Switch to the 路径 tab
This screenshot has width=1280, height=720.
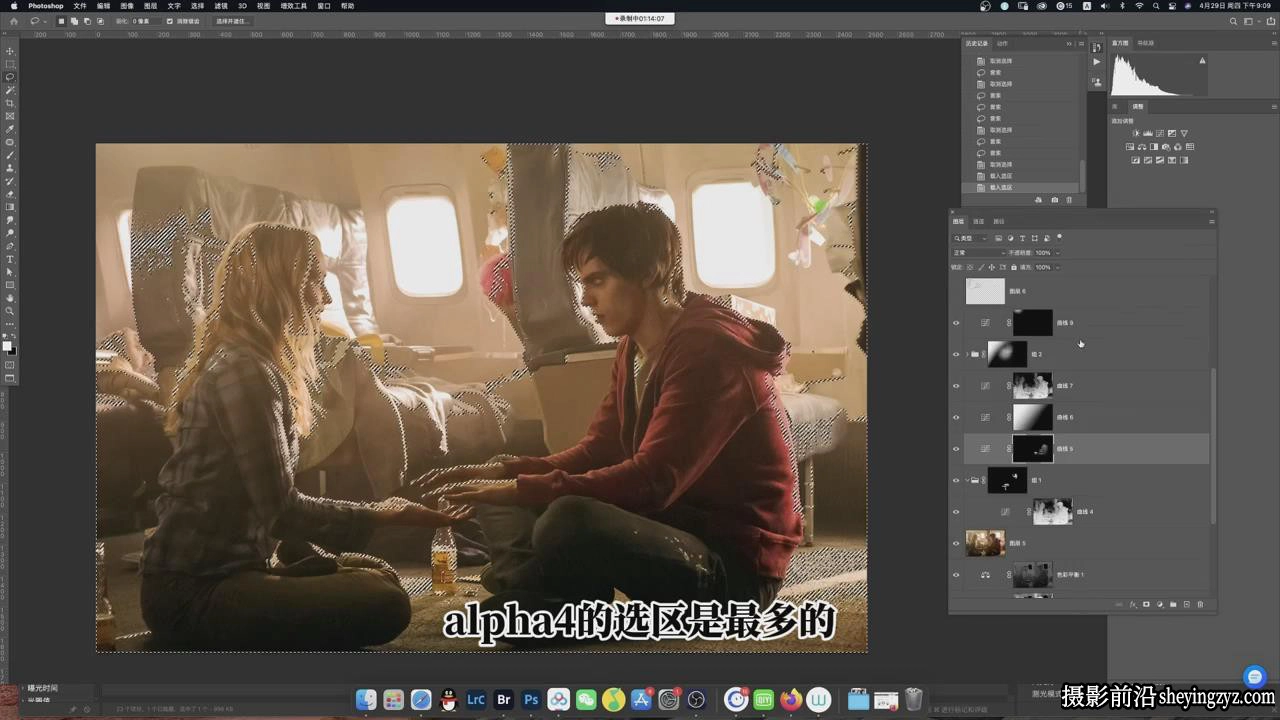(x=998, y=221)
